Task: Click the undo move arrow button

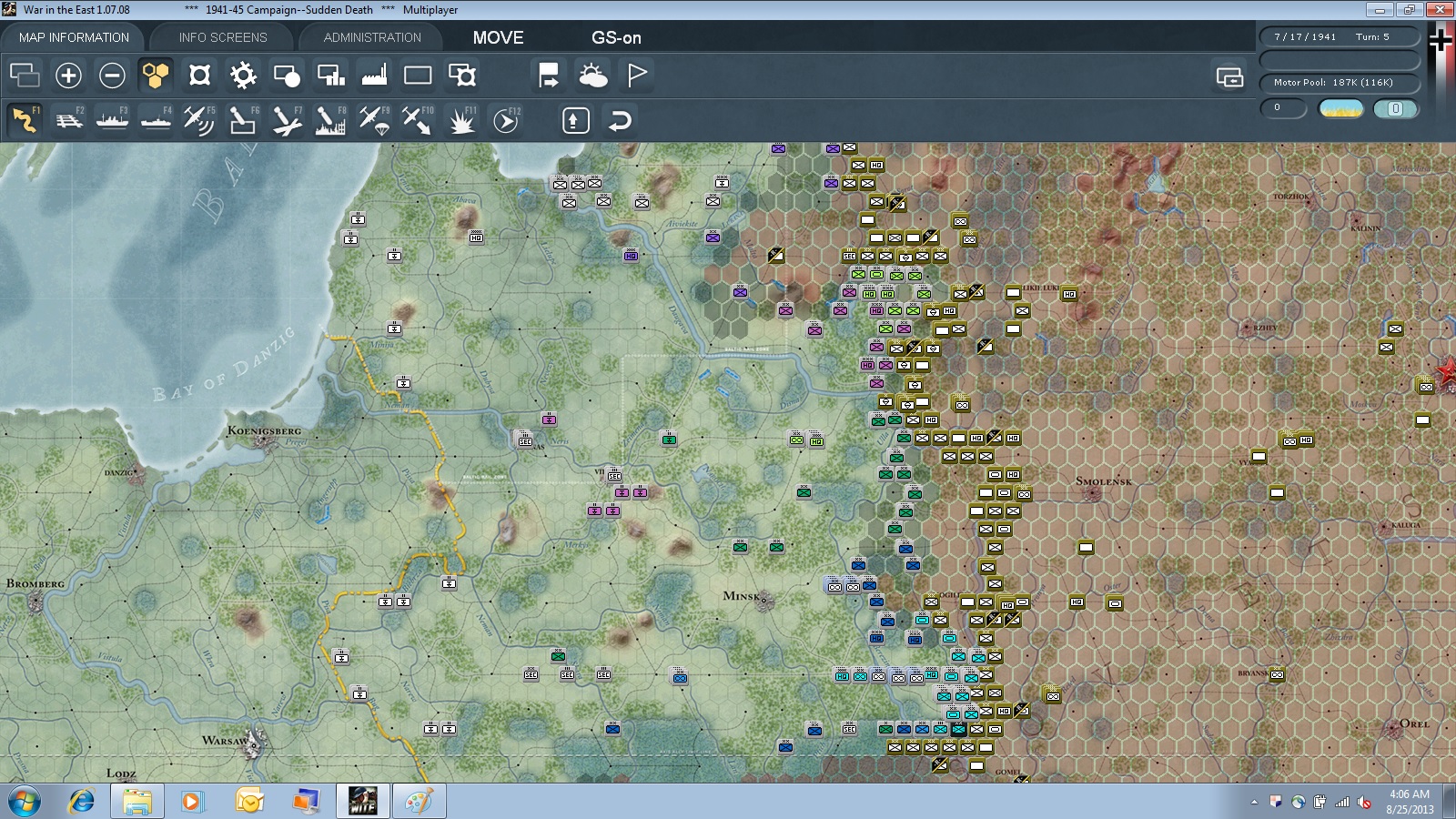Action: 620,120
